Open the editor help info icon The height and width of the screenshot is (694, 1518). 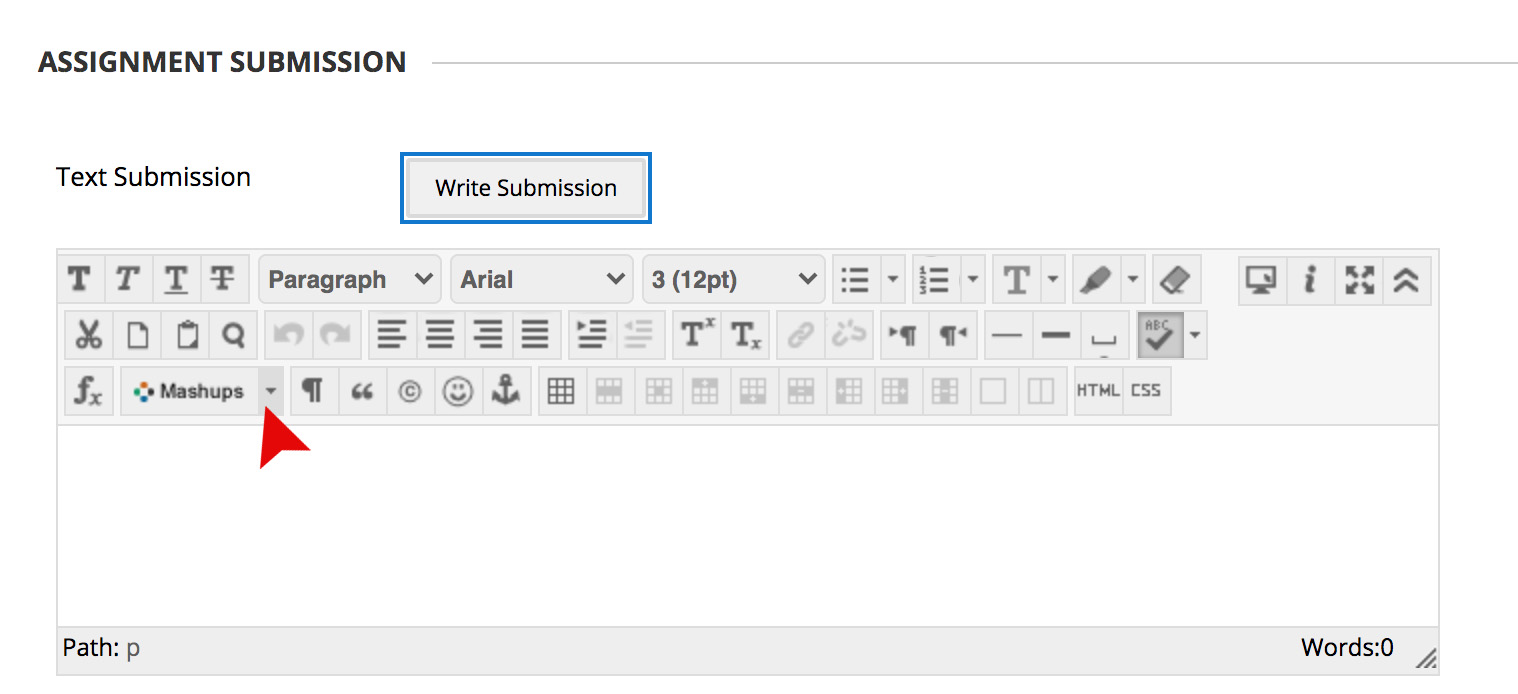1309,280
